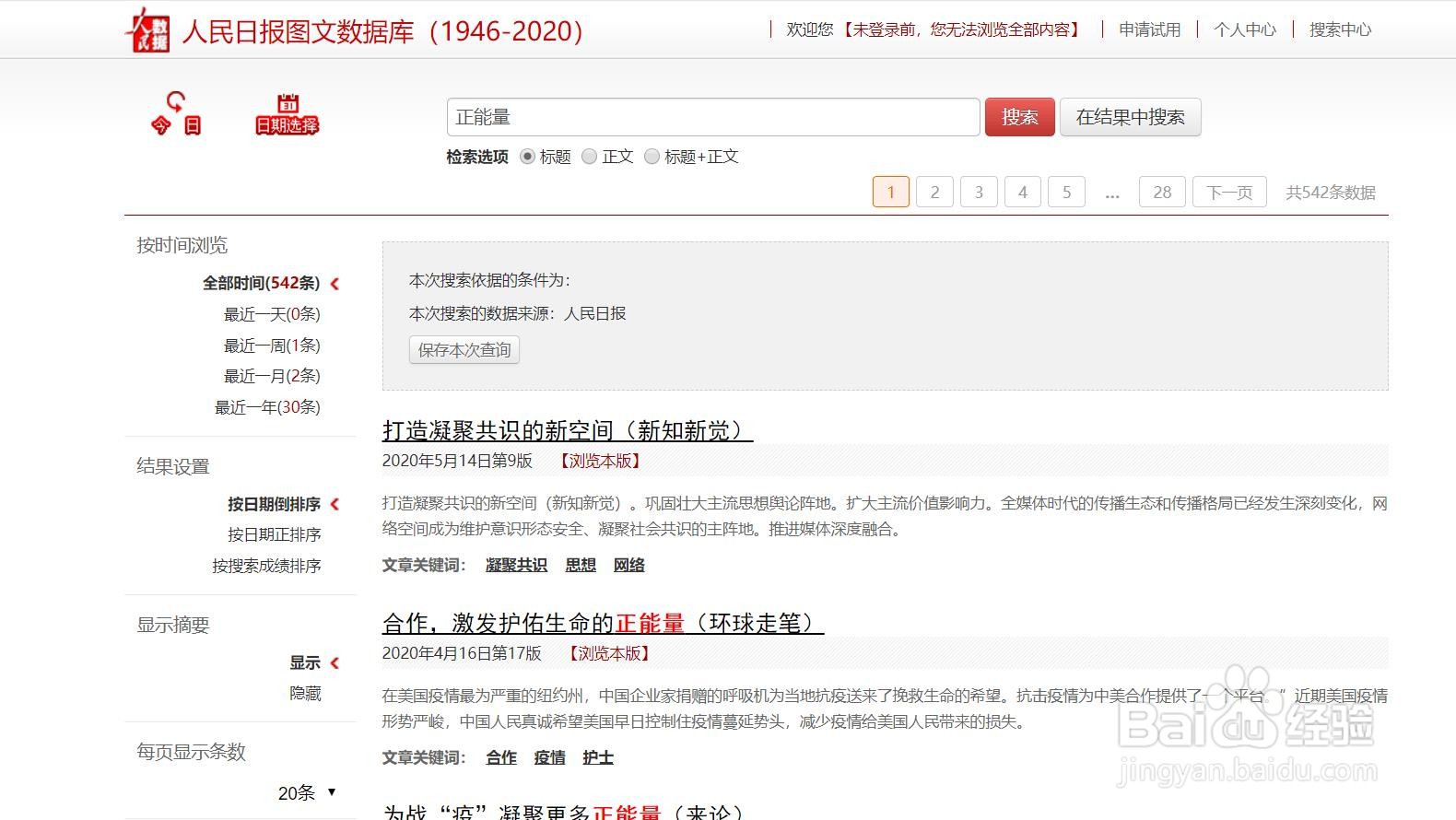Select current page 1 button
This screenshot has width=1456, height=820.
coord(891,192)
